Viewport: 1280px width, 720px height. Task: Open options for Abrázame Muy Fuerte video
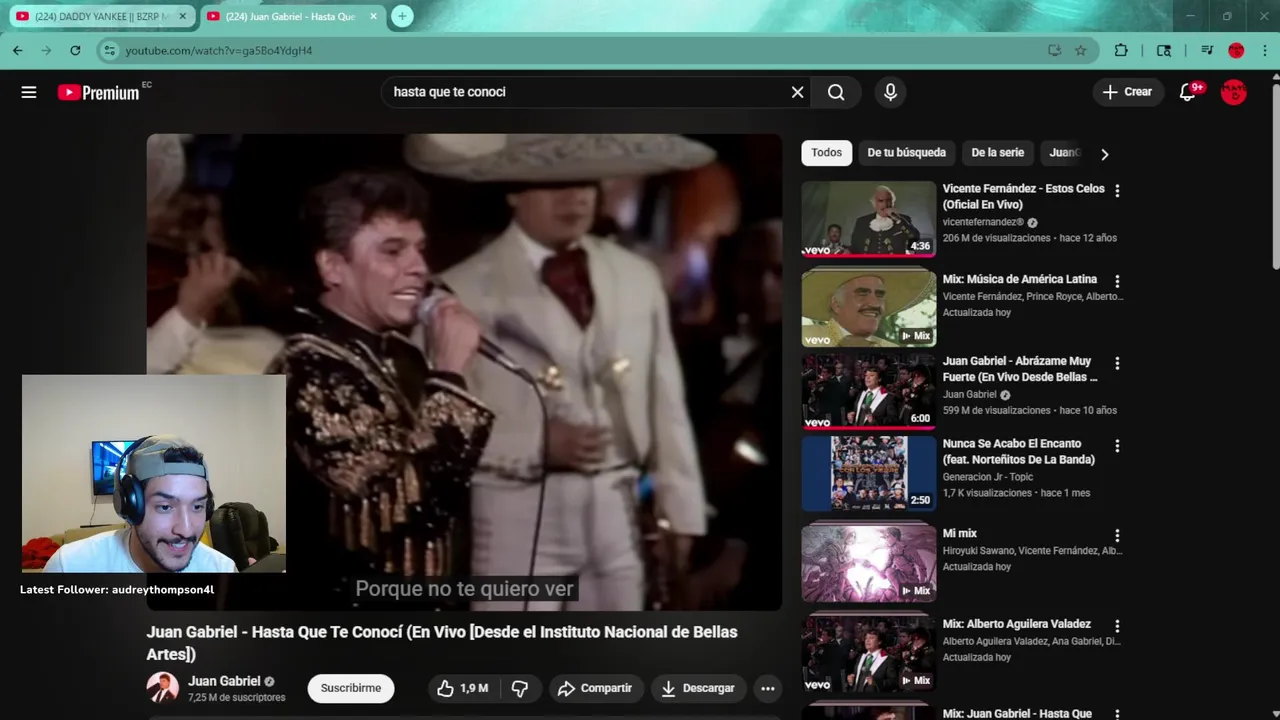(x=1117, y=364)
